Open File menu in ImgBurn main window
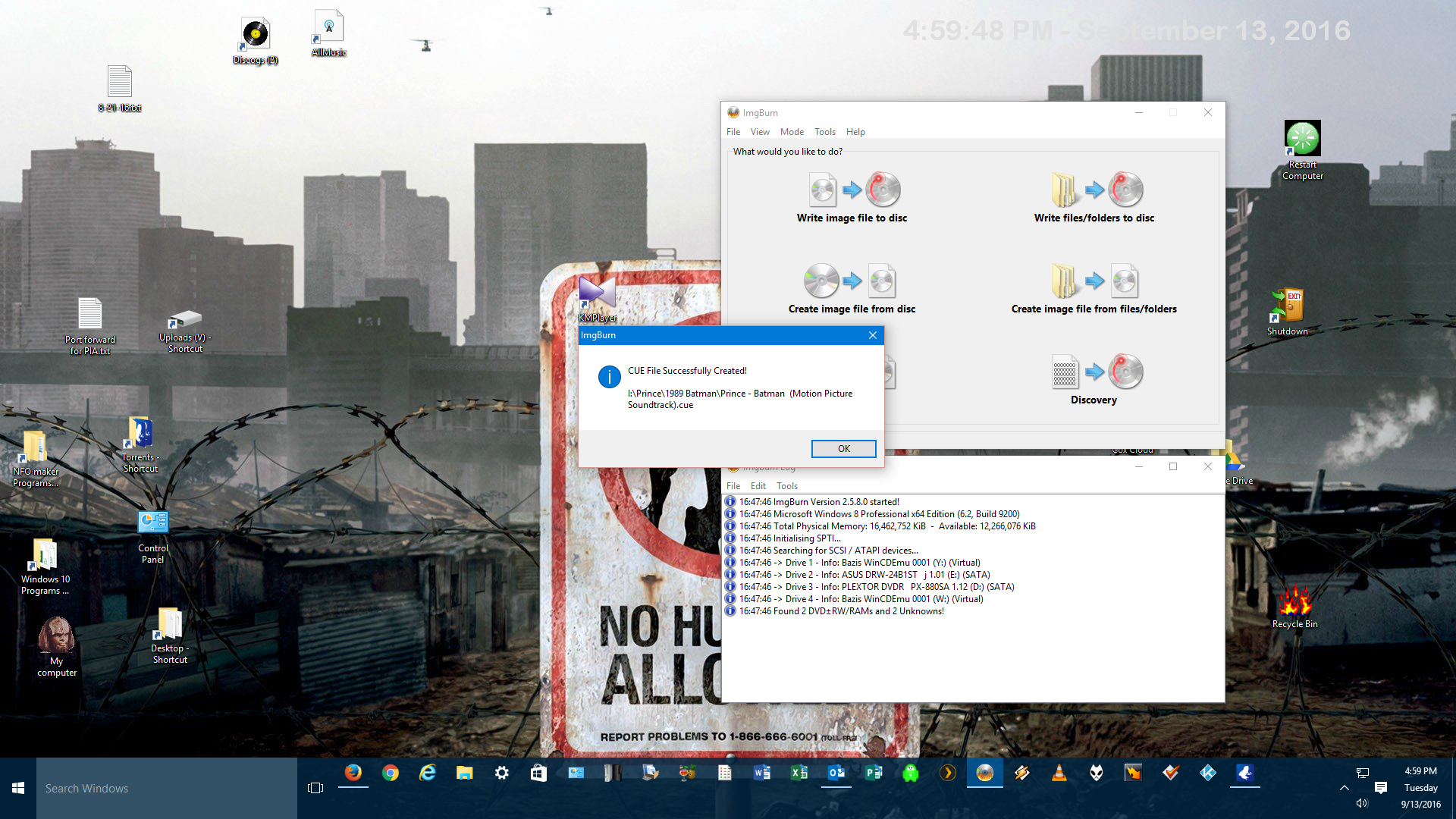The image size is (1456, 819). point(733,132)
